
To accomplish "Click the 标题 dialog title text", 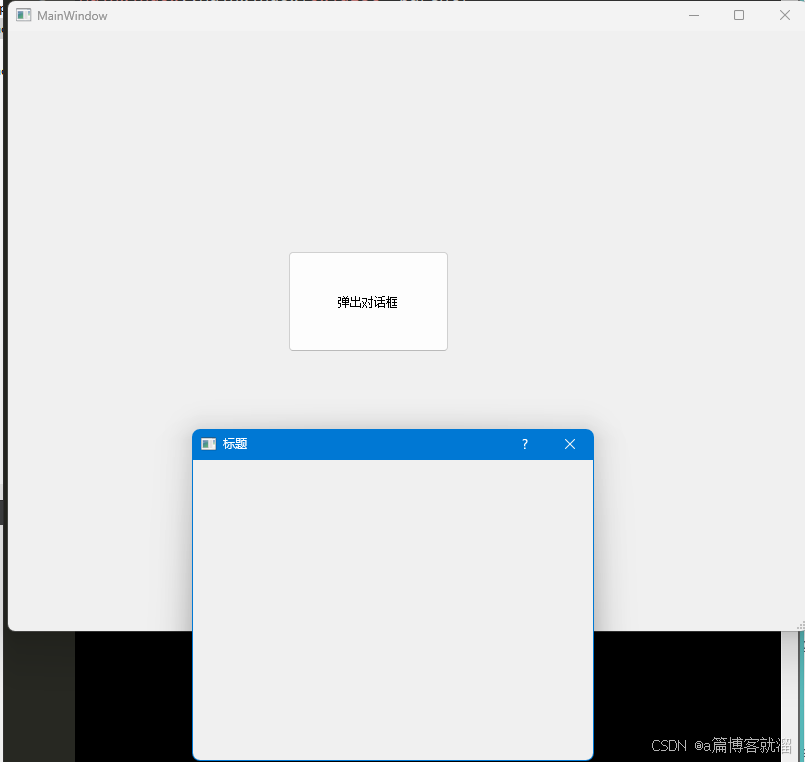I will pos(235,444).
